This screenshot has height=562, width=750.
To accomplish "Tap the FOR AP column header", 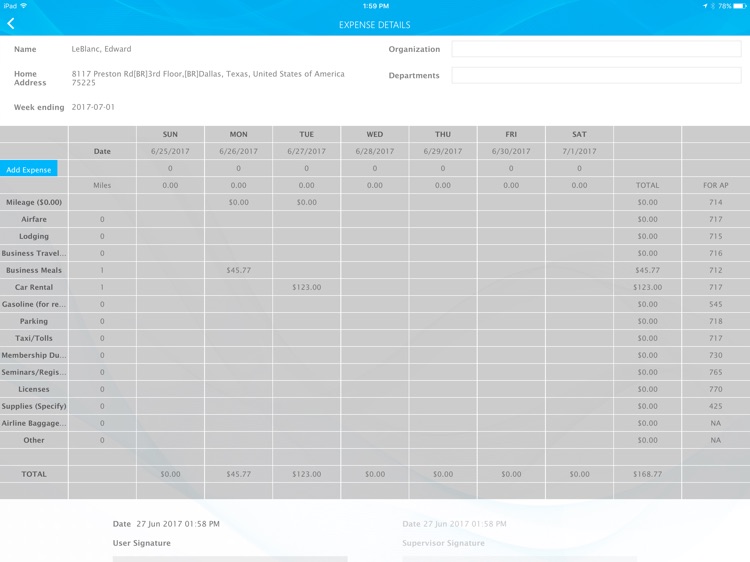I will (716, 185).
